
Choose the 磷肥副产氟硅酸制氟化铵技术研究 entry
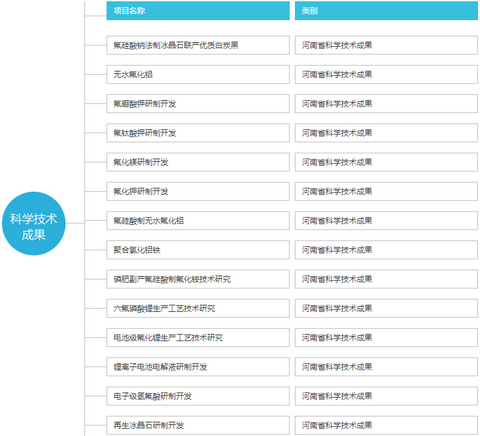[198, 279]
